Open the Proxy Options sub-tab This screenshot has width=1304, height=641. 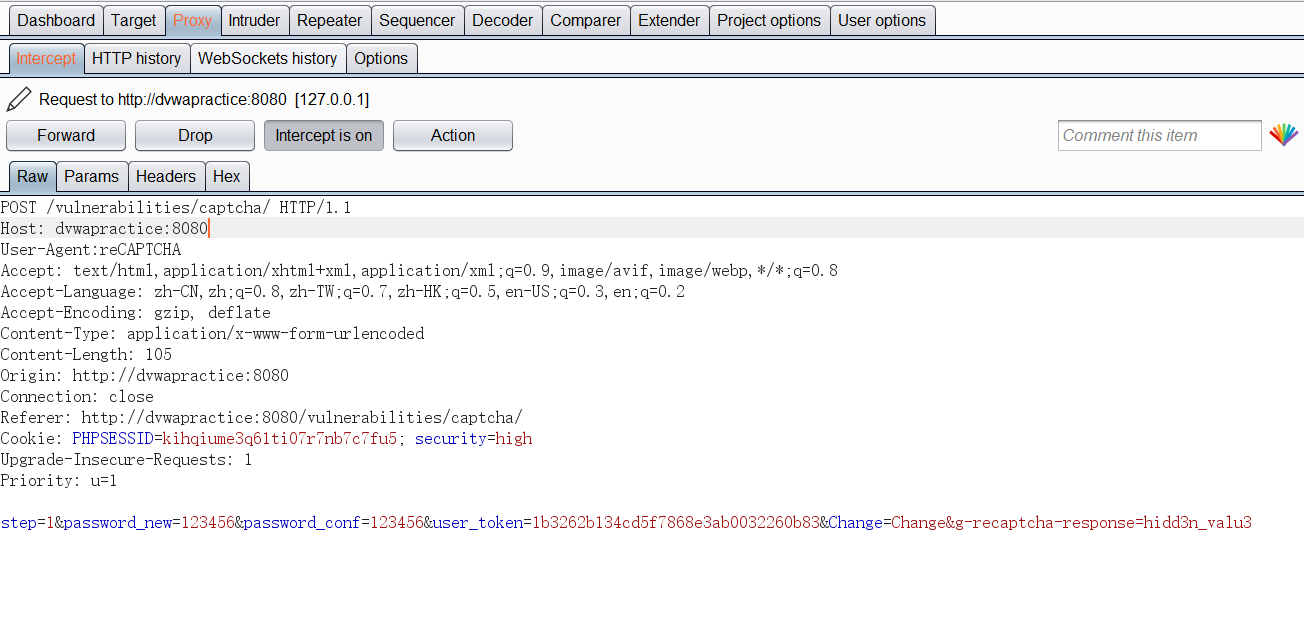pyautogui.click(x=381, y=58)
